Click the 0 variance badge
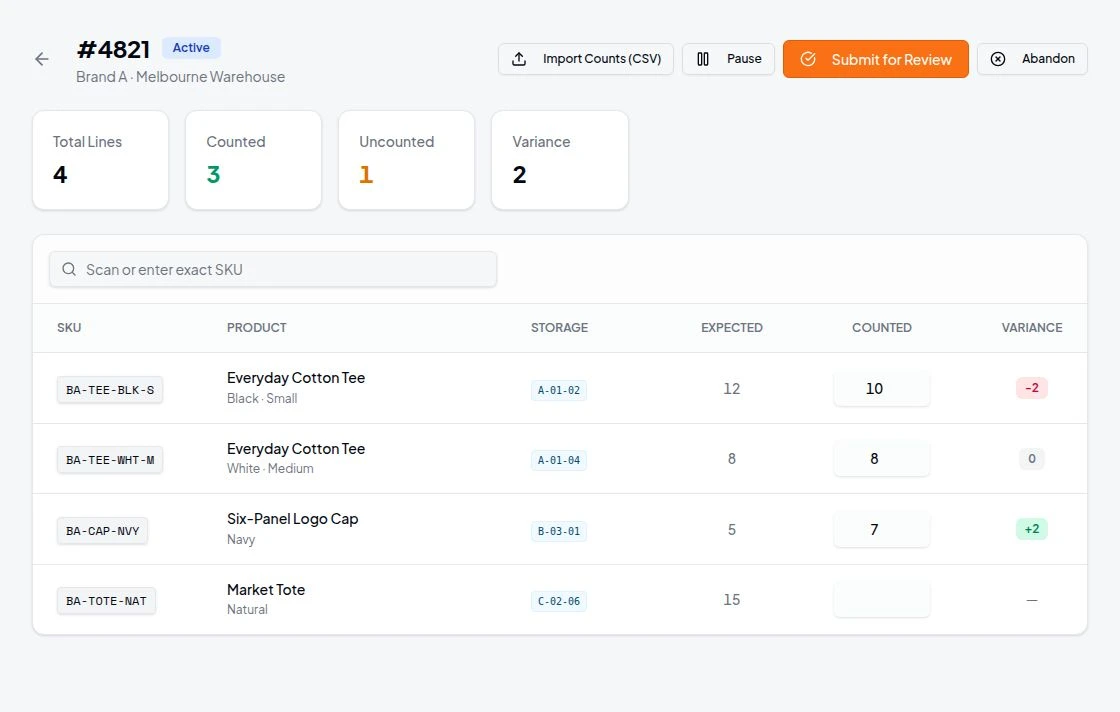Screen dimensions: 1120x712 coord(1031,458)
